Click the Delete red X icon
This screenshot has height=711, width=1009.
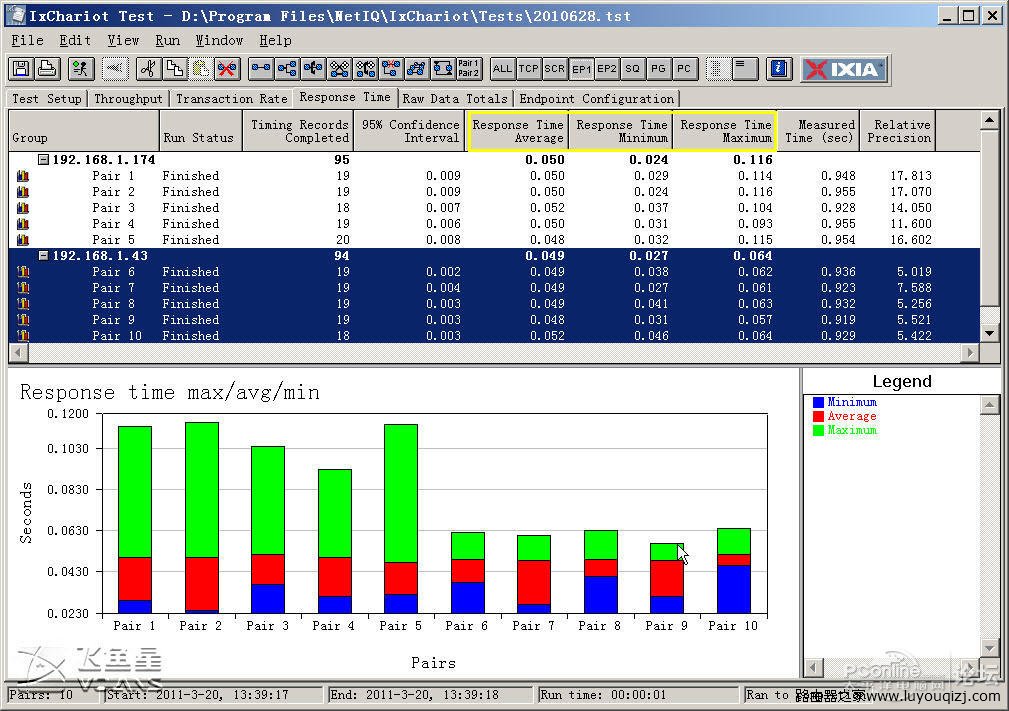[x=227, y=69]
